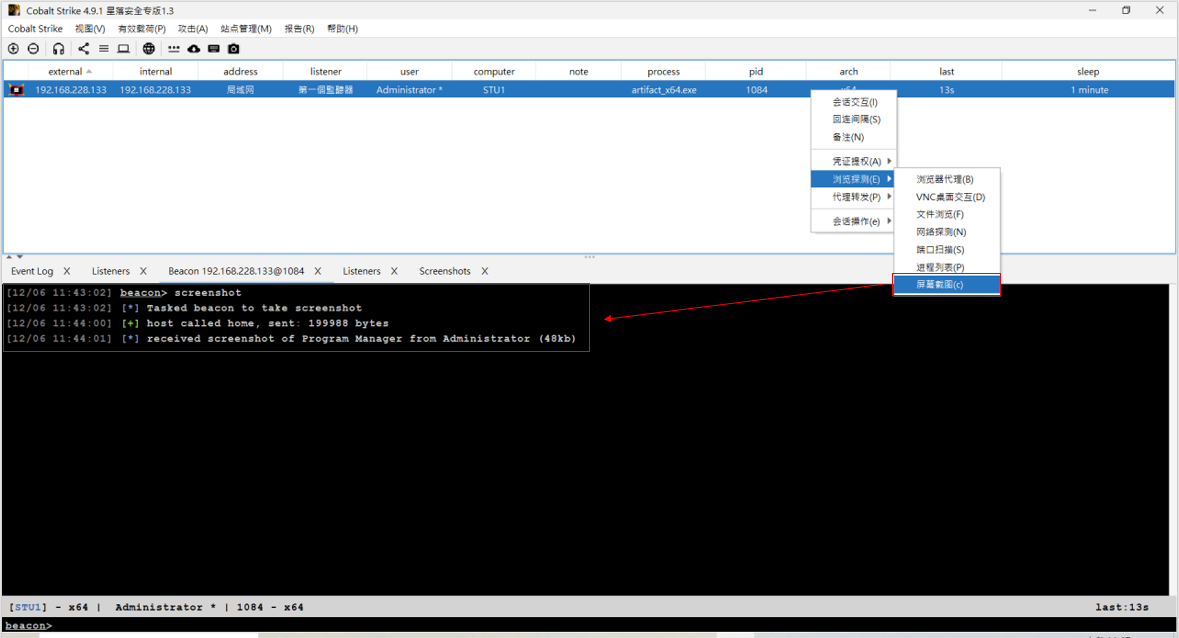Screen dimensions: 1179x638
Task: Open the 视图(V) menu
Action: click(x=89, y=29)
